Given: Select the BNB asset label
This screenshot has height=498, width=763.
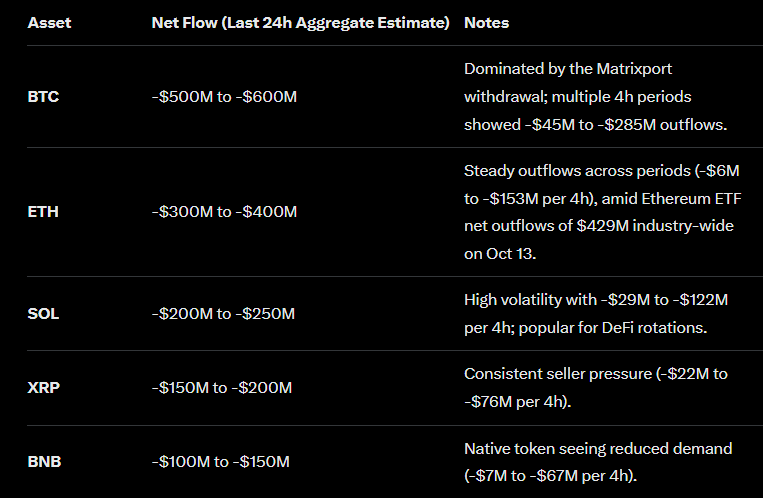Looking at the screenshot, I should [x=44, y=461].
